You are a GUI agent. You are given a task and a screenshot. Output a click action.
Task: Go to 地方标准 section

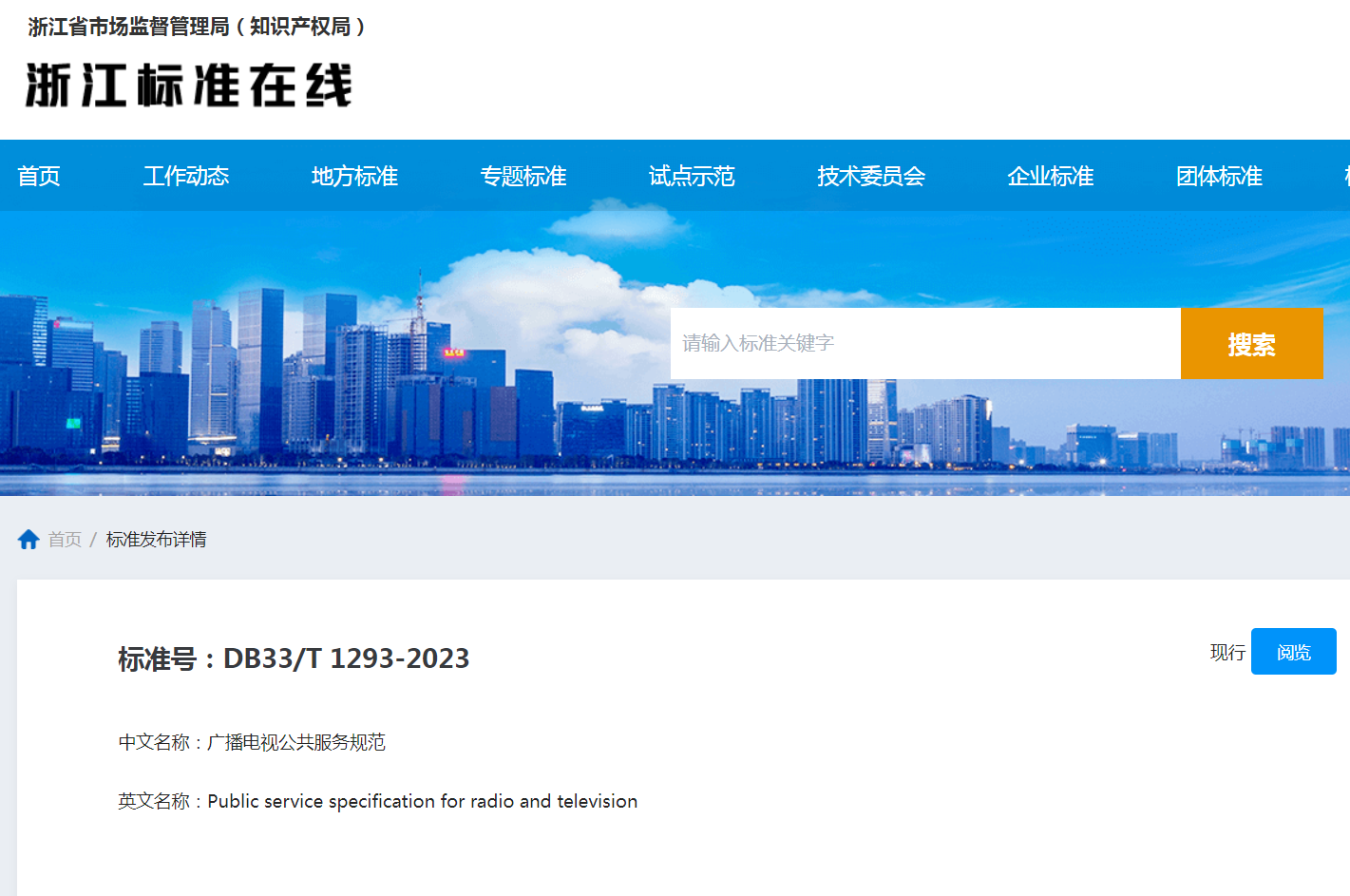(x=354, y=176)
